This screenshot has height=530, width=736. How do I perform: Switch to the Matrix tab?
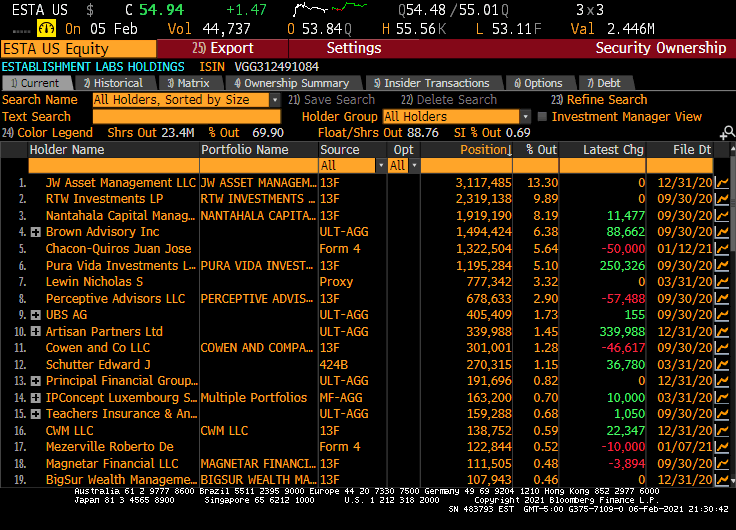point(190,83)
